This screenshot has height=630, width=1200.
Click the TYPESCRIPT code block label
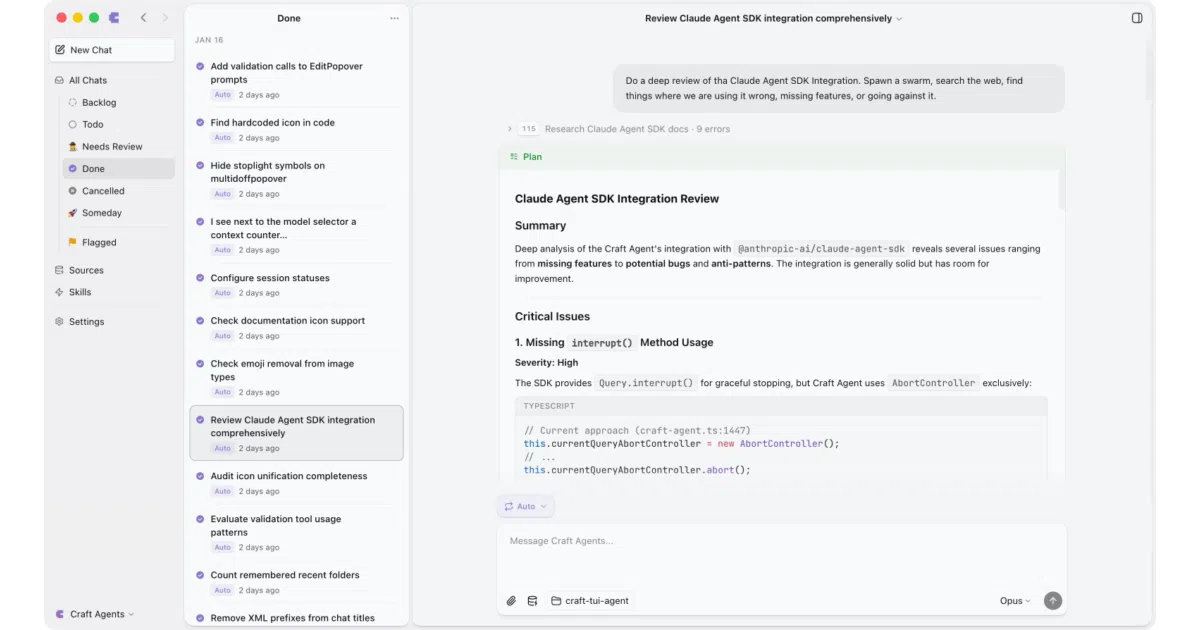(x=549, y=406)
